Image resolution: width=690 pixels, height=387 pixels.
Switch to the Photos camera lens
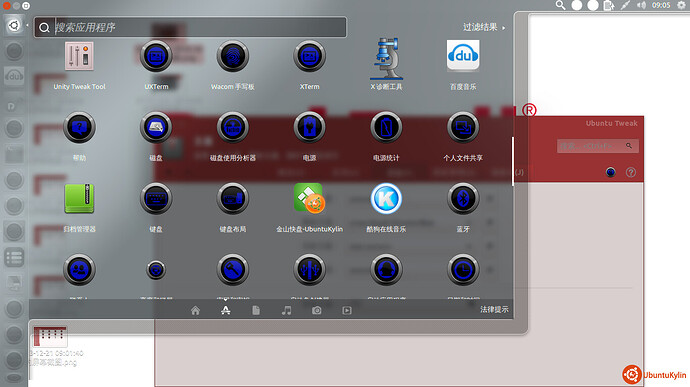(x=316, y=310)
